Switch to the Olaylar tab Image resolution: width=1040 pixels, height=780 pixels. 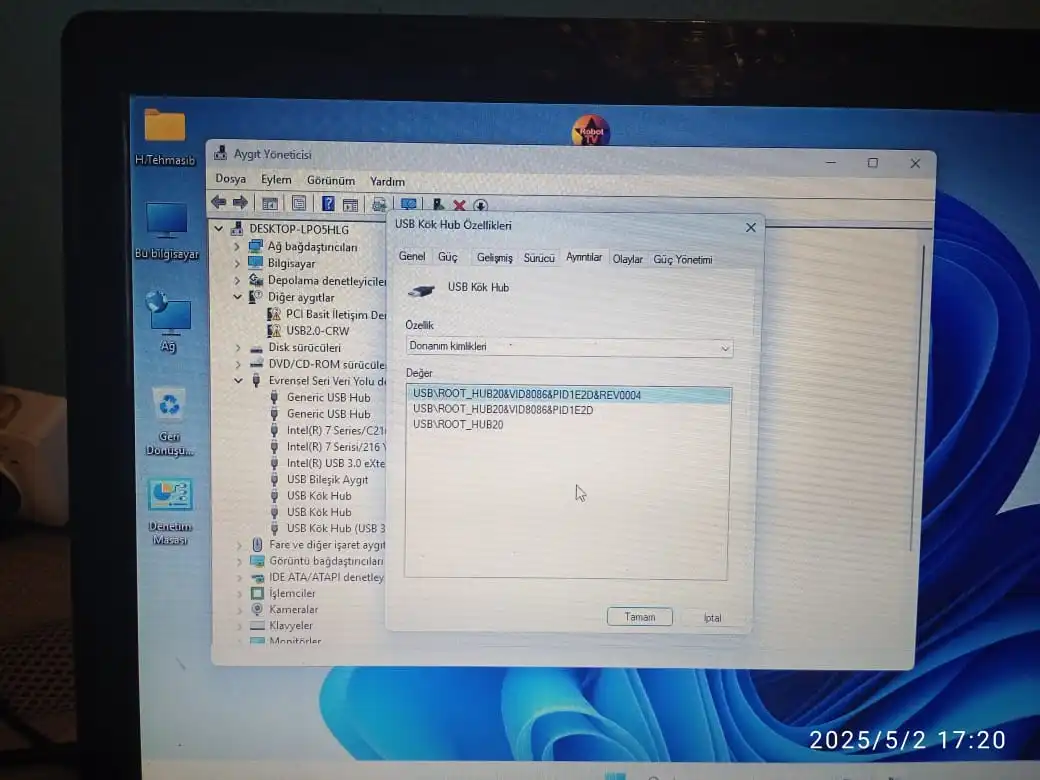click(627, 259)
